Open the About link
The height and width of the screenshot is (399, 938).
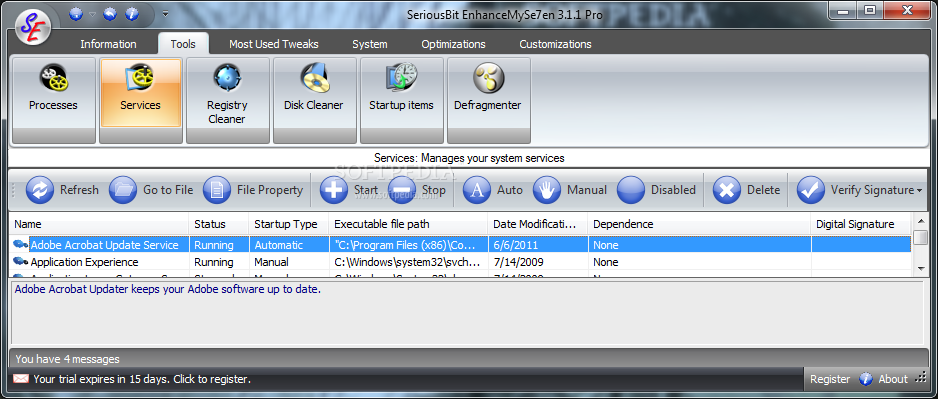coord(893,379)
